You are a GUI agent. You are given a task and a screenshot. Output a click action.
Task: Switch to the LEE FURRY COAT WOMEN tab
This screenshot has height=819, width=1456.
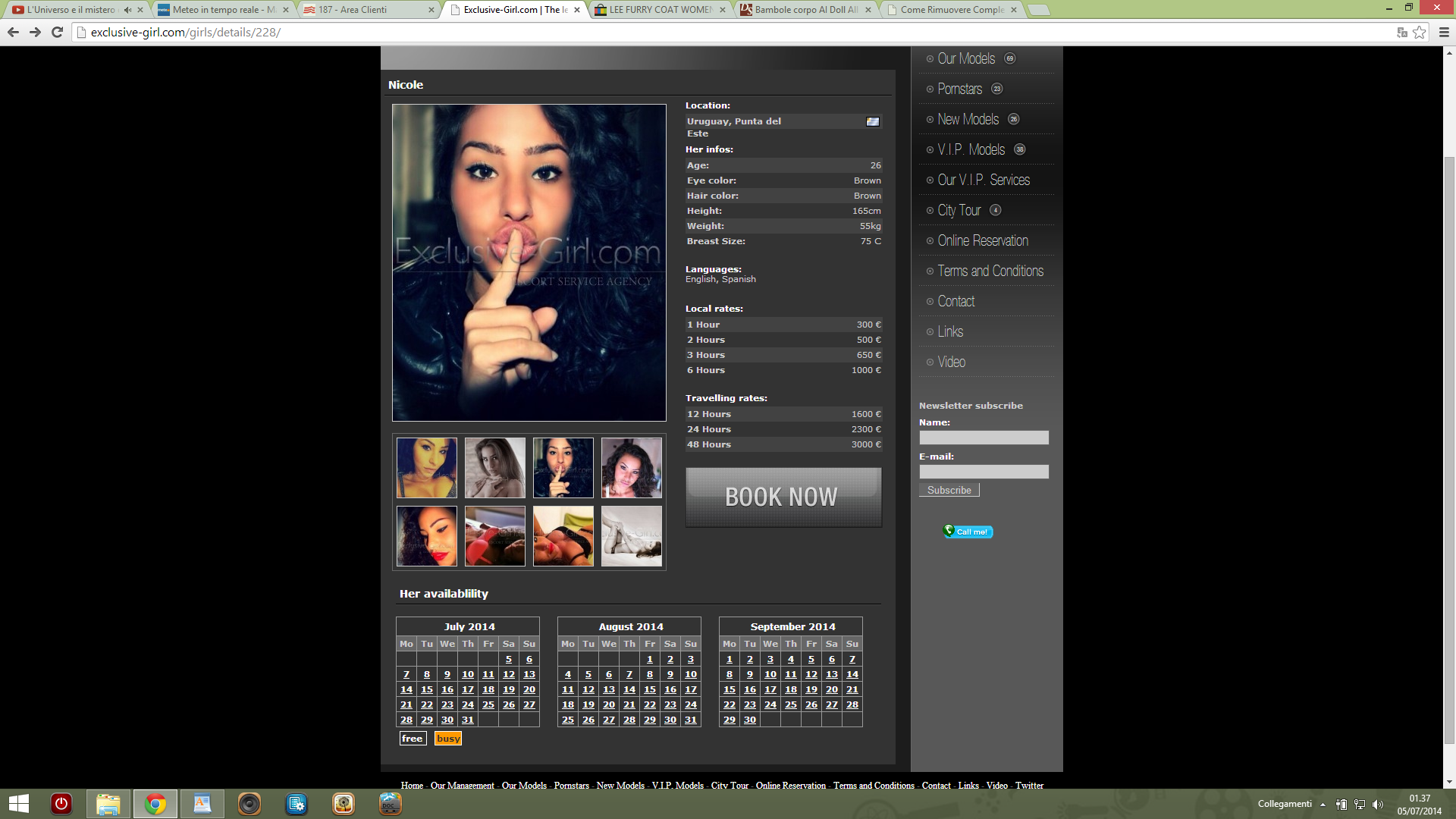(x=658, y=10)
